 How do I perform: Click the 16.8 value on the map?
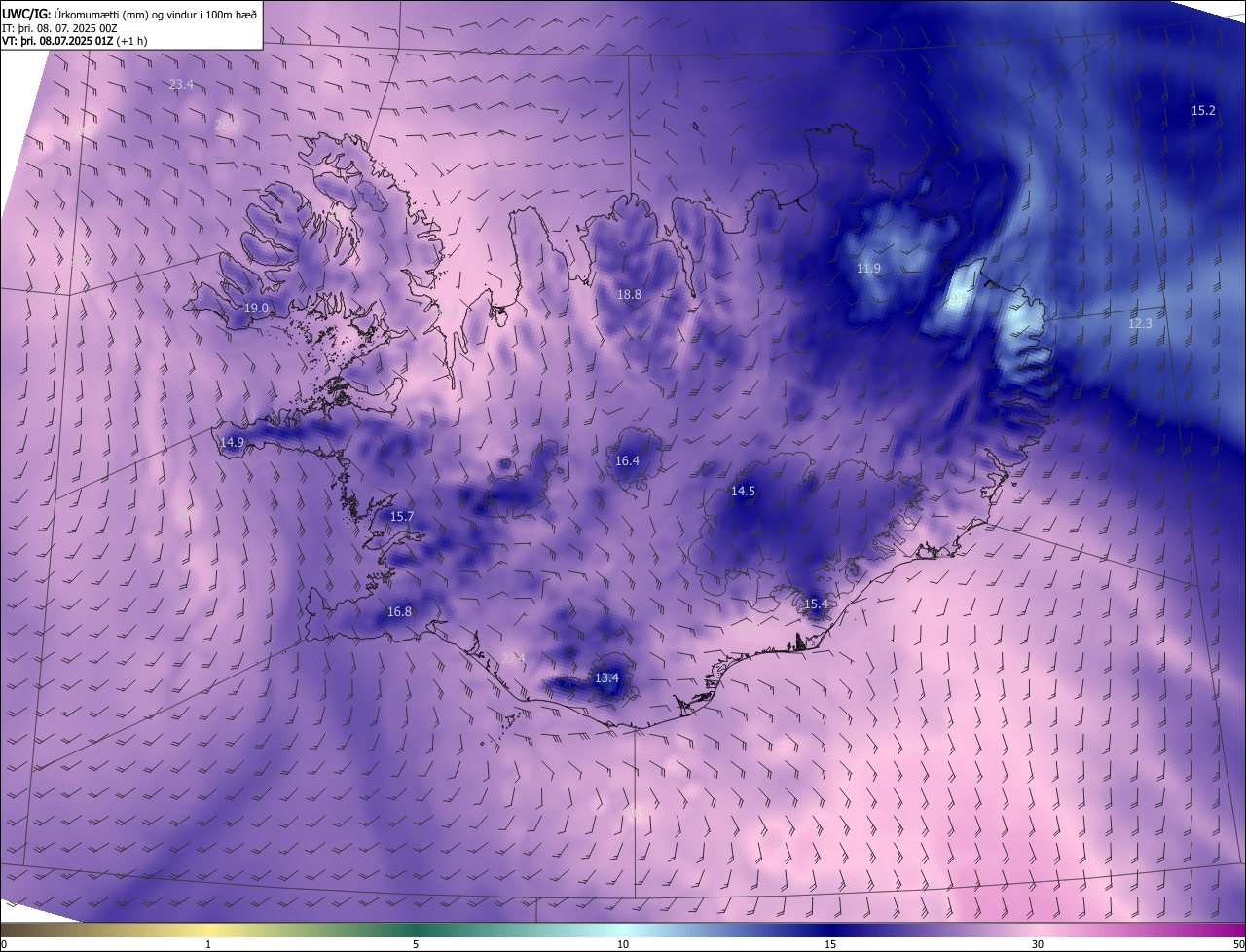point(399,612)
